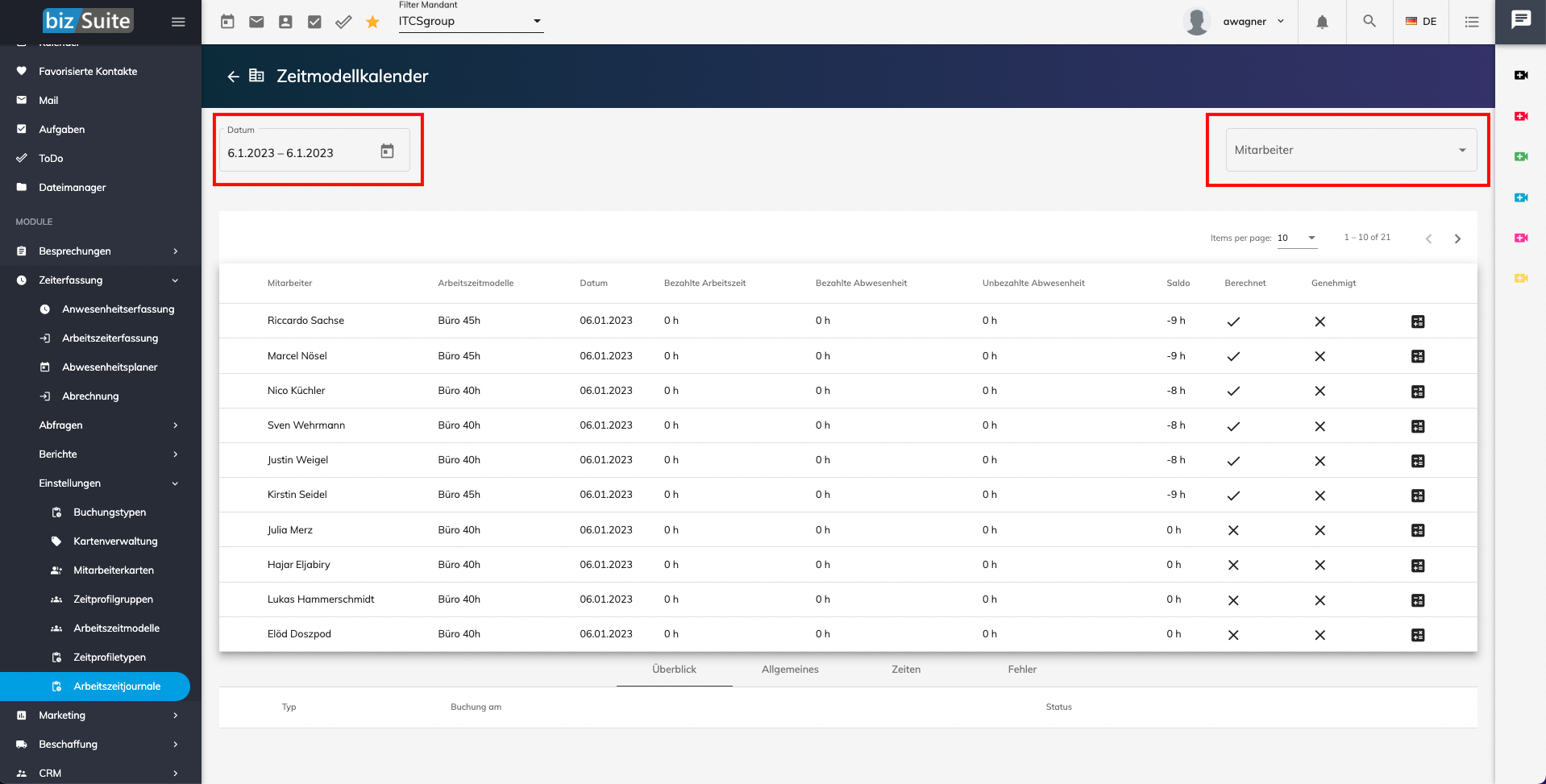Open calculation icon for Riccardo Sachse row
The height and width of the screenshot is (784, 1546).
pyautogui.click(x=1418, y=321)
